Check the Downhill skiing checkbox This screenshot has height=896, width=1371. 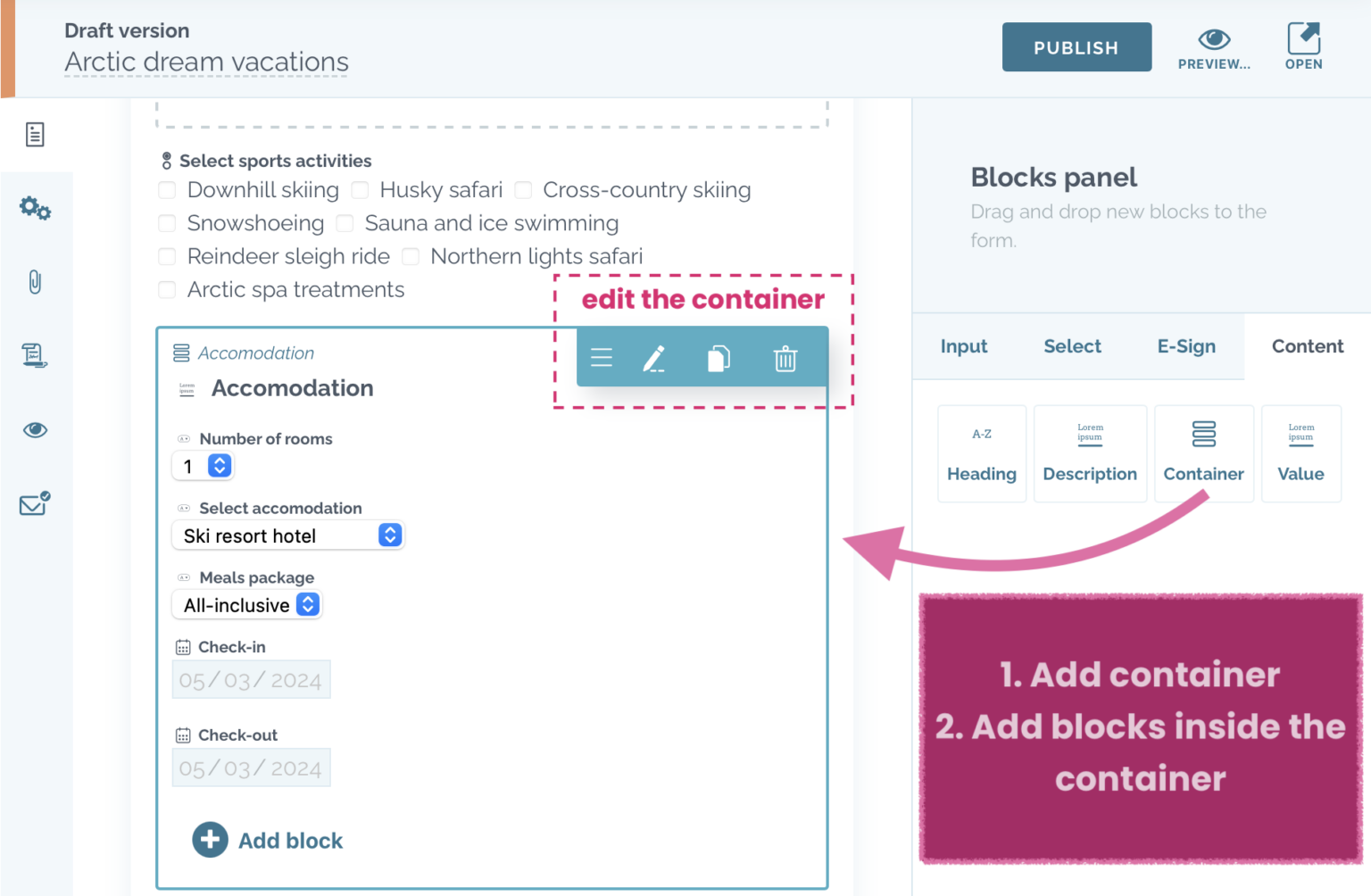[167, 190]
